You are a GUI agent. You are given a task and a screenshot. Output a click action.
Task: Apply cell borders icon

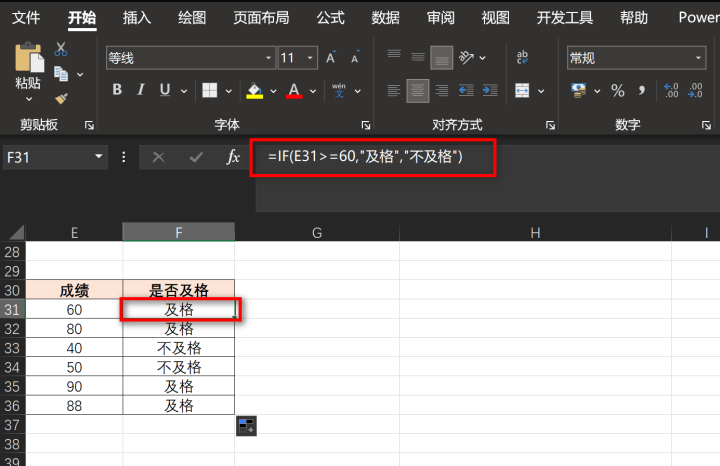tap(210, 90)
